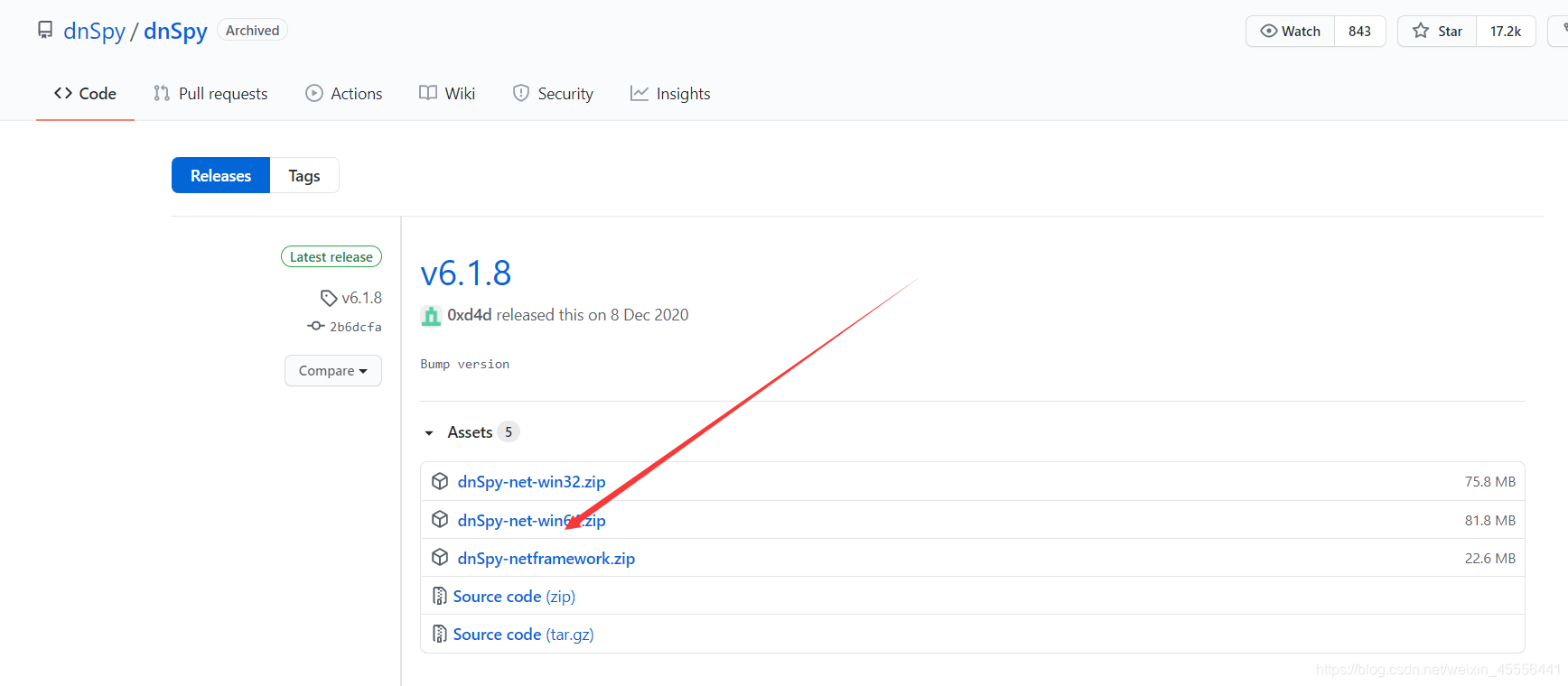The width and height of the screenshot is (1568, 686).
Task: Open the dnSpy repository name link
Action: (175, 31)
